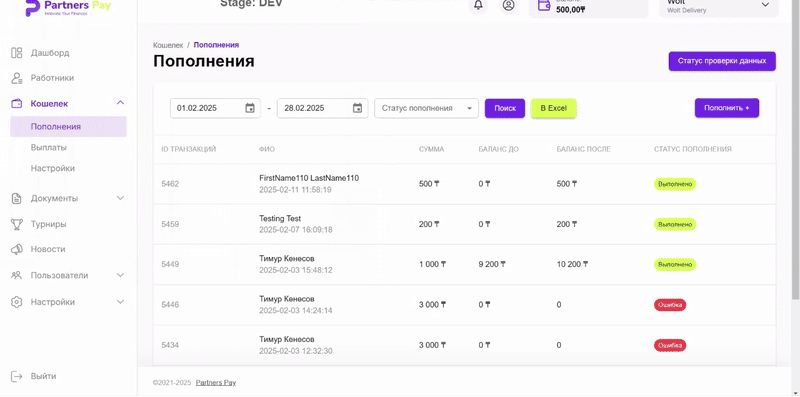Click the ФИО column header
Image resolution: width=800 pixels, height=397 pixels.
pos(267,150)
